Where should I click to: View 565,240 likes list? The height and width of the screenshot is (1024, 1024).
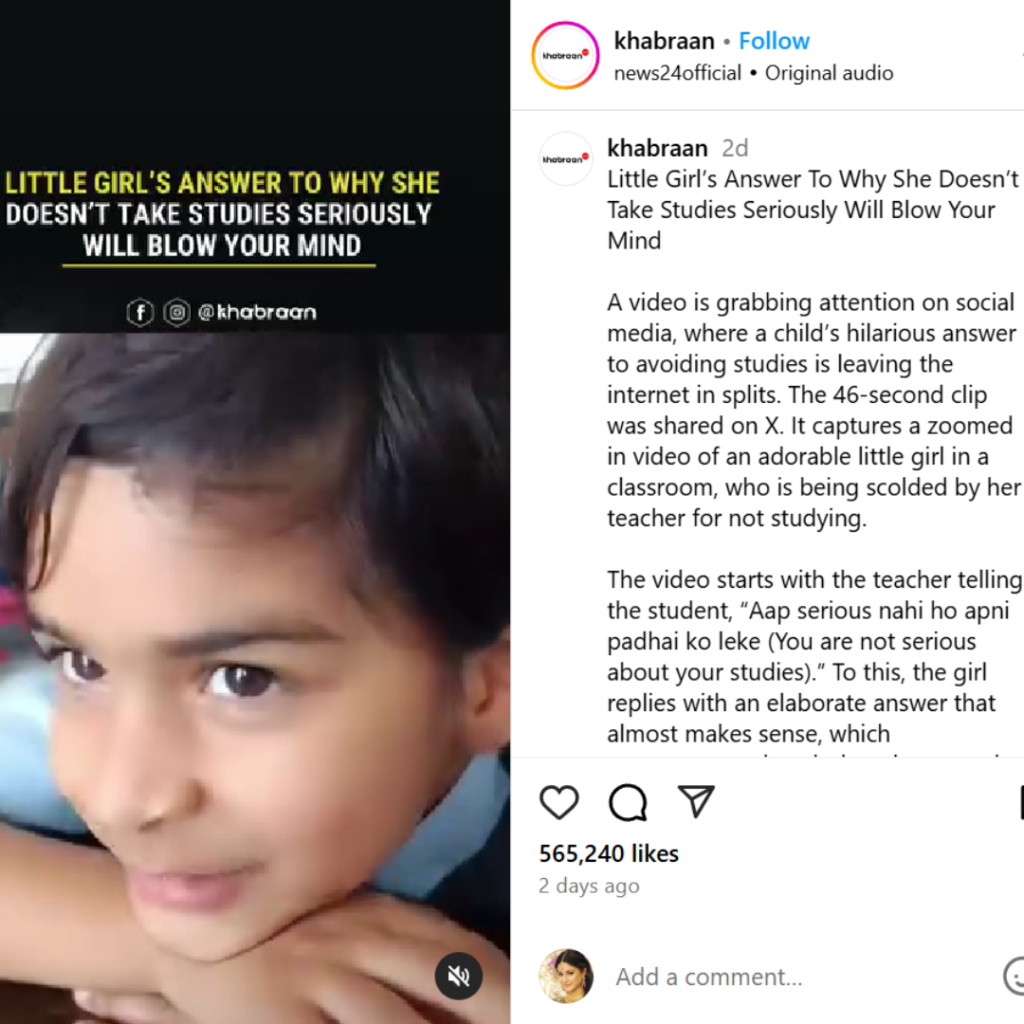[x=609, y=854]
